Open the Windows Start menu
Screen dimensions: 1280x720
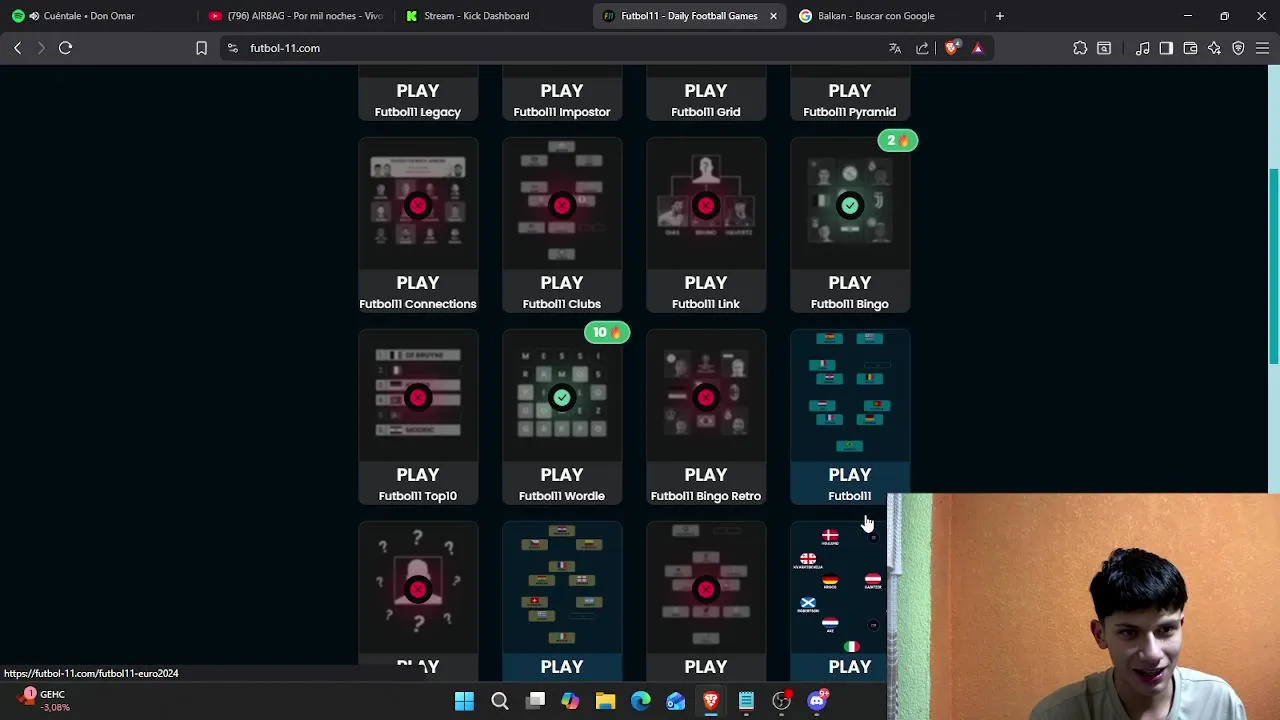tap(464, 701)
